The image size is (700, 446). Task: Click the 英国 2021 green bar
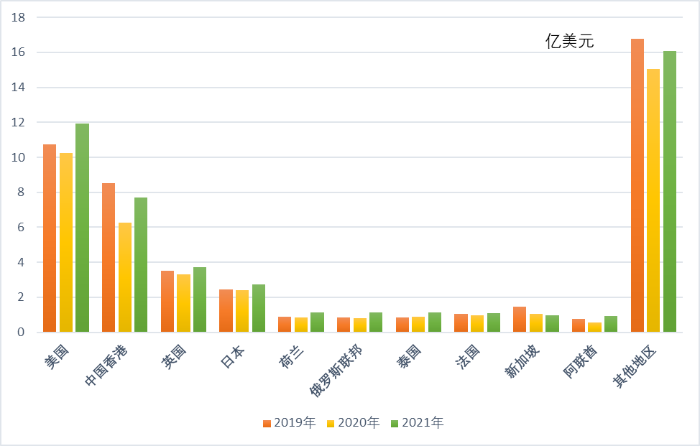(200, 300)
